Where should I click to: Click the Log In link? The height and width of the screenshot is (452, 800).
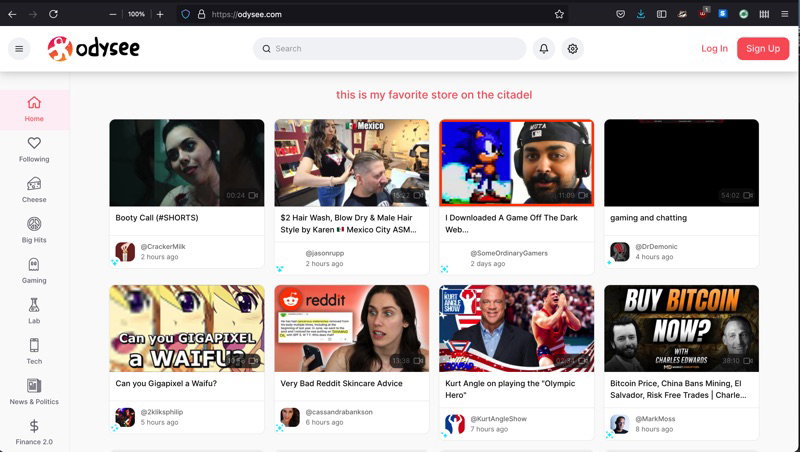(x=714, y=49)
